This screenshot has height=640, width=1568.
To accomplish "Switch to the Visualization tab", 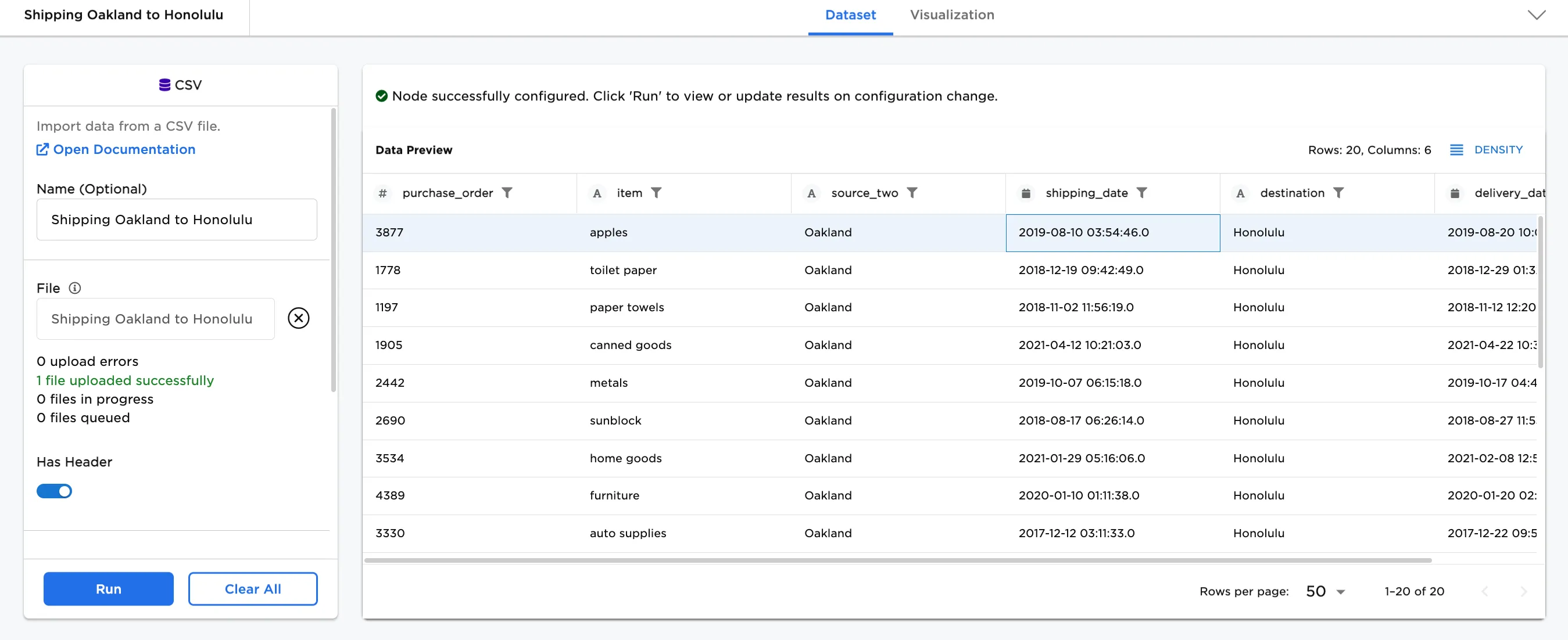I will pyautogui.click(x=951, y=15).
